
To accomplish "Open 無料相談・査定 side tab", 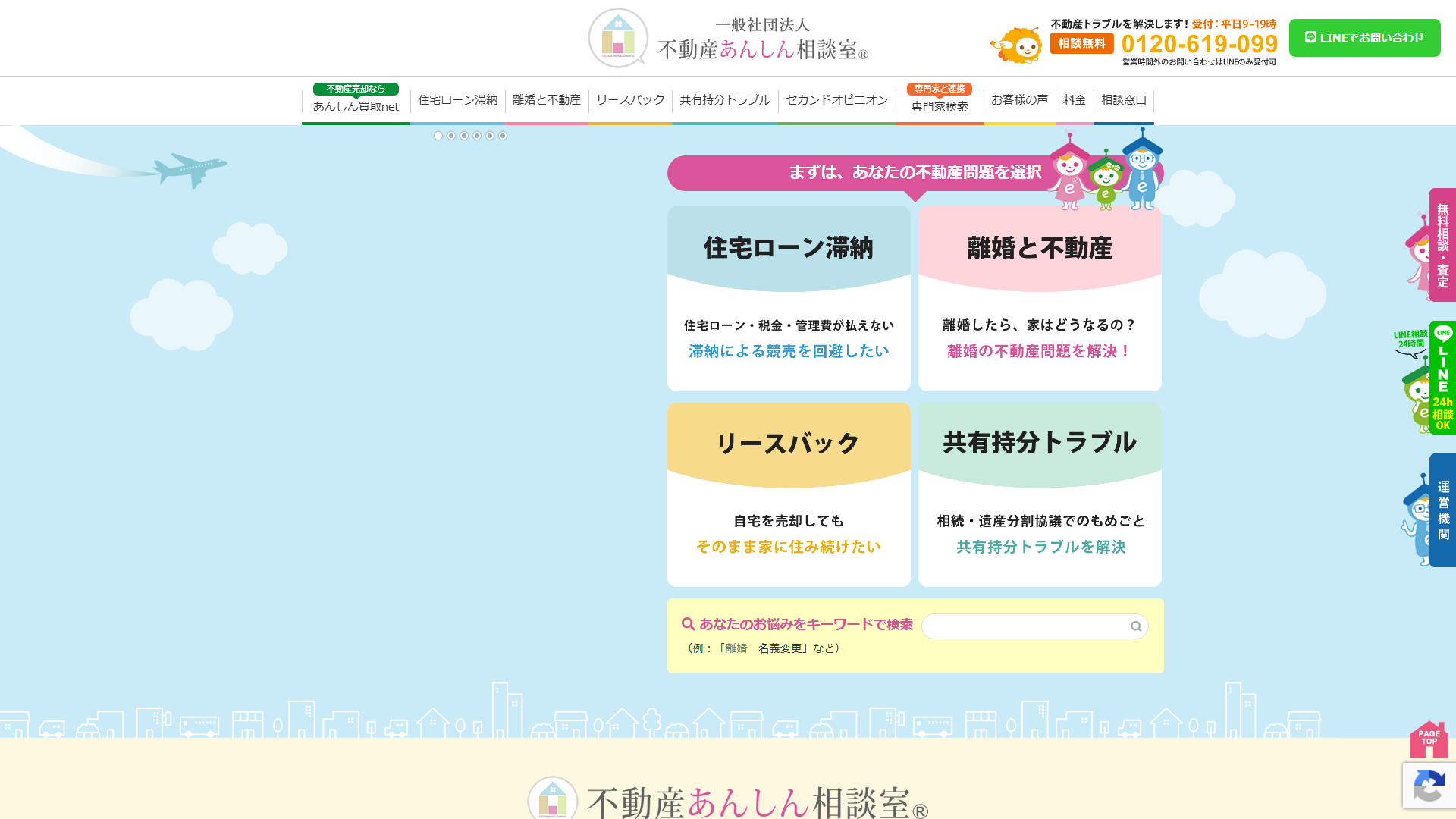I will coord(1442,245).
